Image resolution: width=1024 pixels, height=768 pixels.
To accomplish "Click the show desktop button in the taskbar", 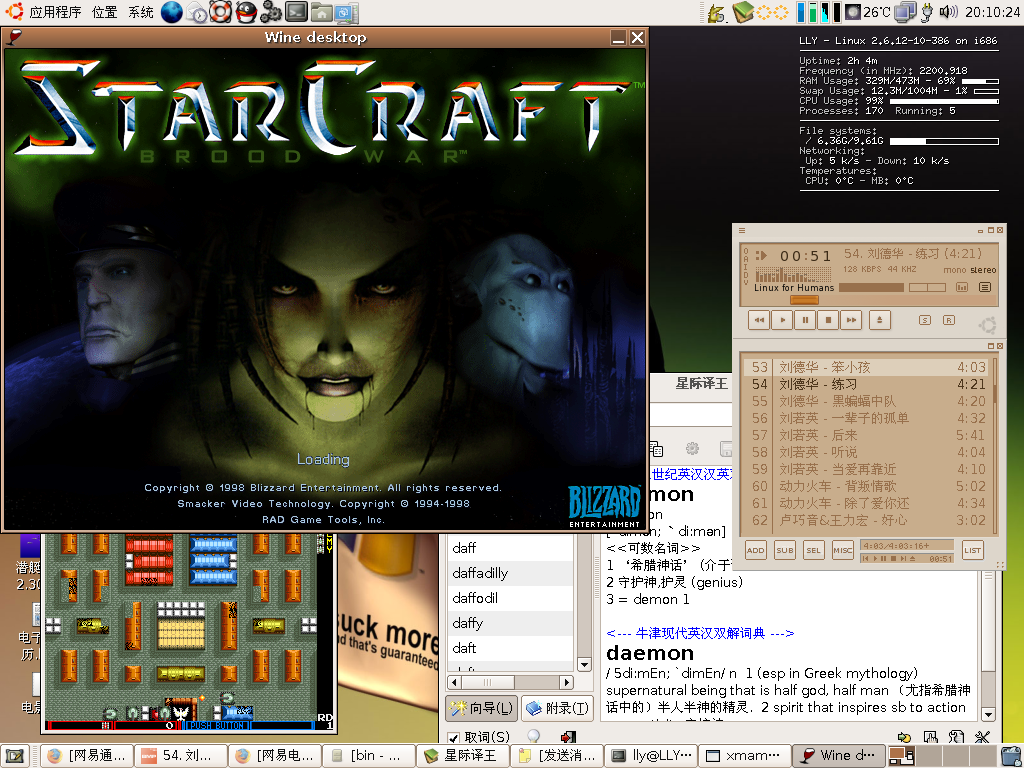I will coord(15,756).
